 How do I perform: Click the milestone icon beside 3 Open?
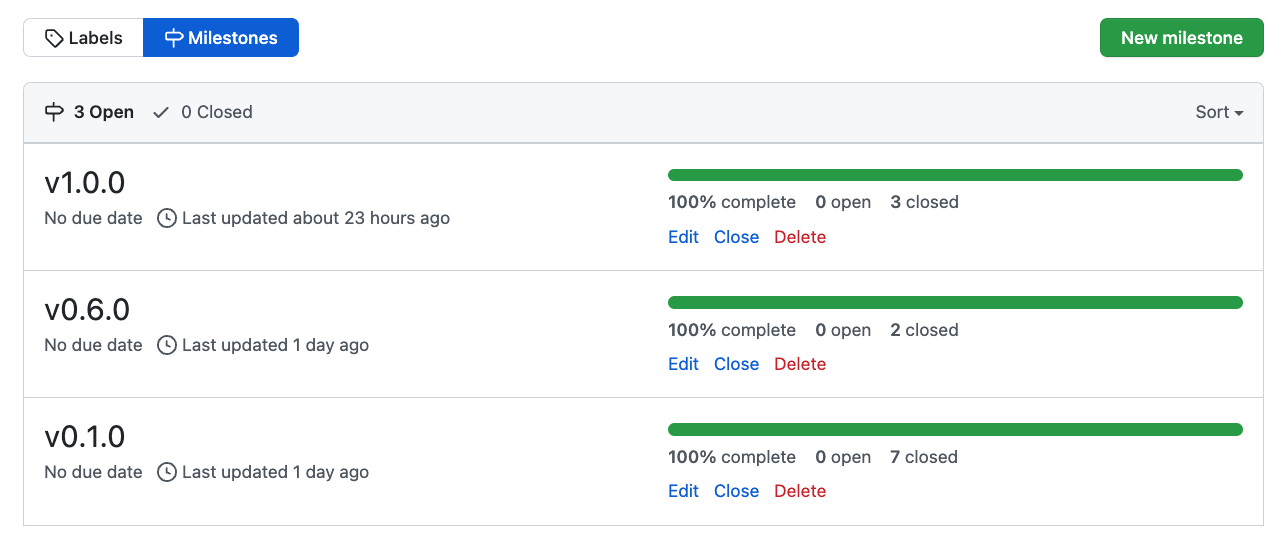(55, 112)
